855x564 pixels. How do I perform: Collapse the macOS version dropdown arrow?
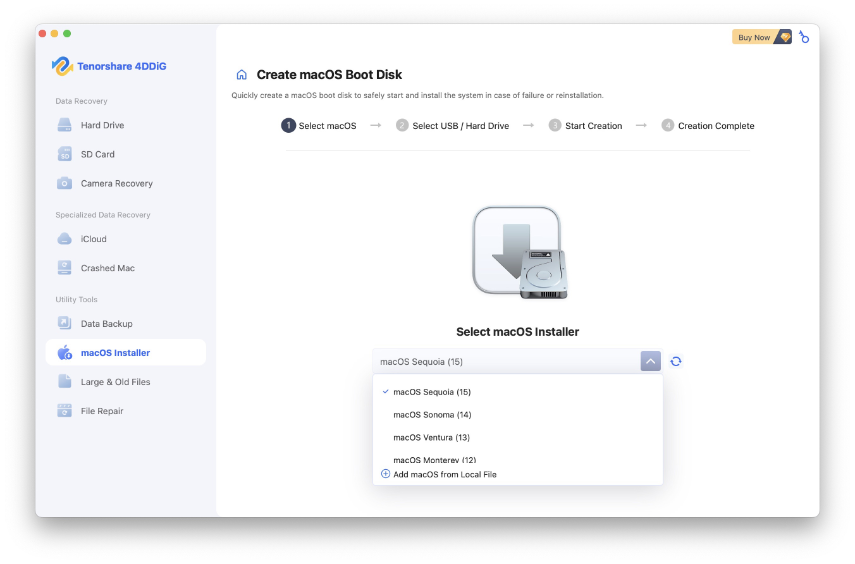[x=651, y=361]
